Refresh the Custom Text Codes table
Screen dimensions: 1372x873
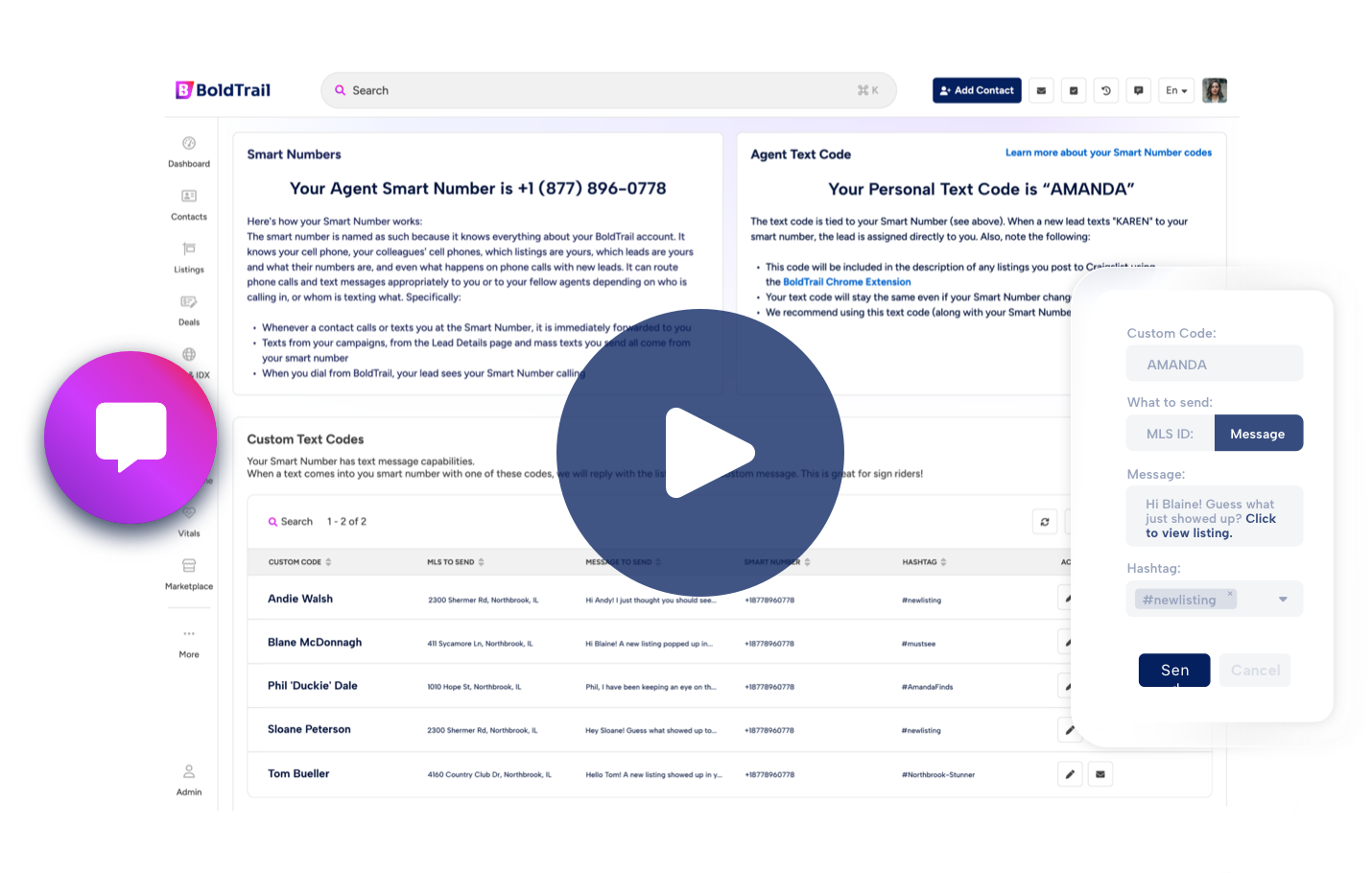[x=1045, y=522]
